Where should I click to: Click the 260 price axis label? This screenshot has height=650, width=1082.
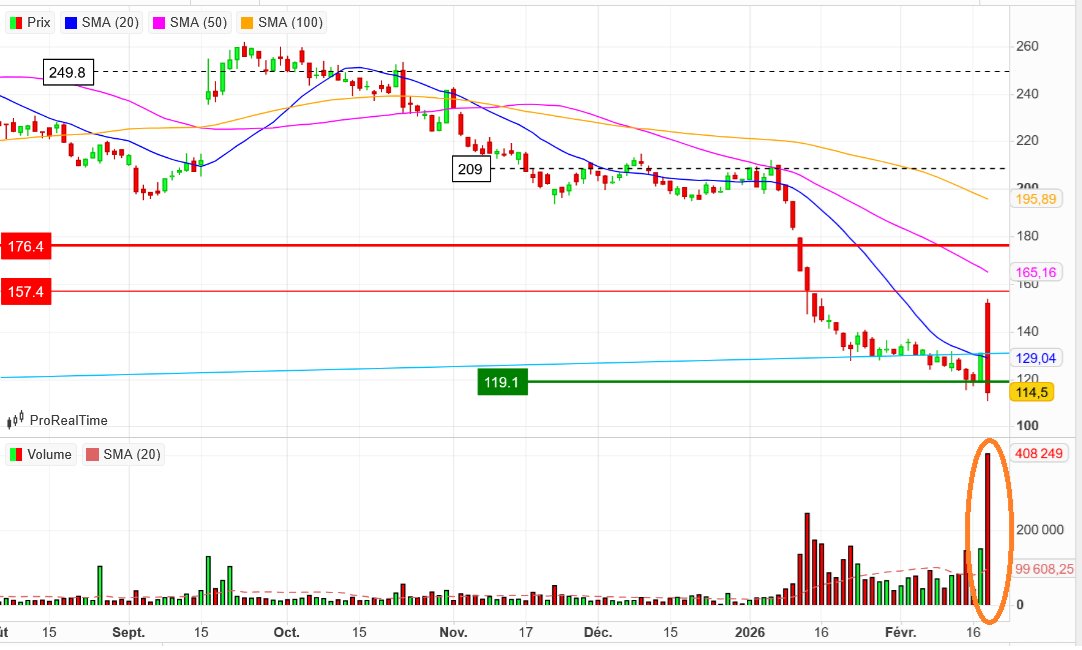coord(1027,47)
